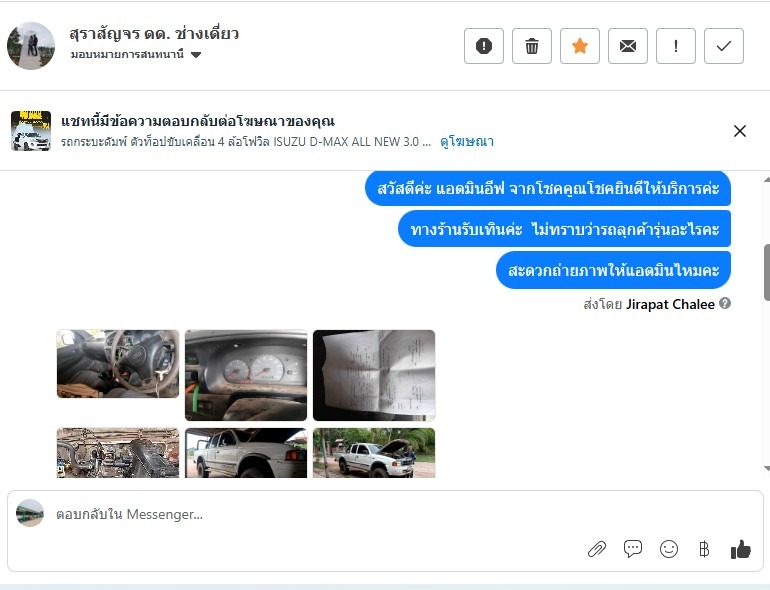Open the dashboard gauges photo
The image size is (770, 590).
point(246,375)
